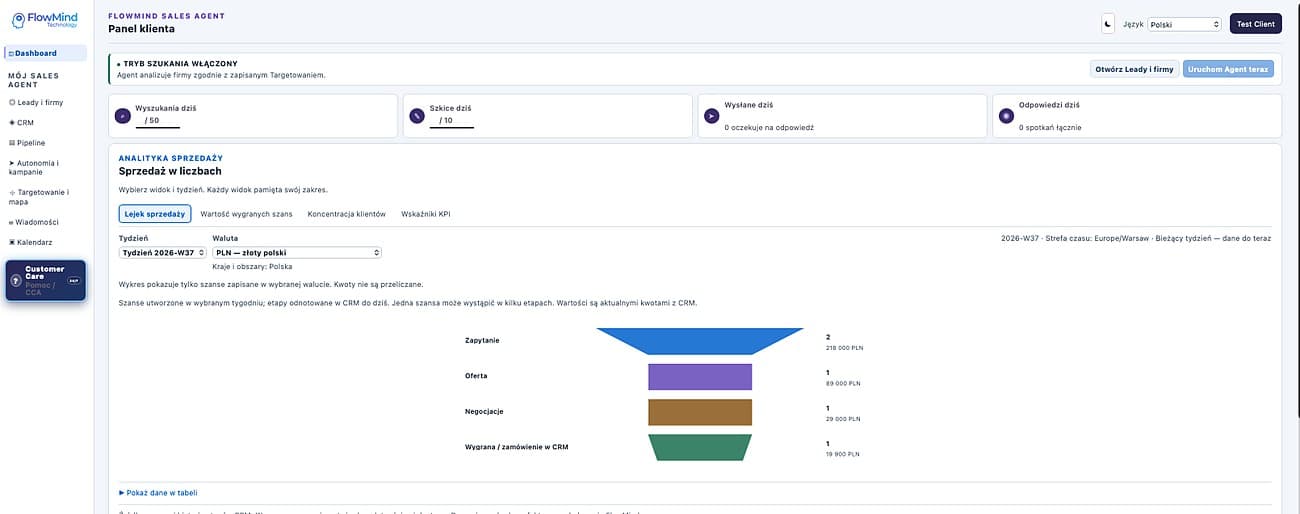The image size is (1300, 514).
Task: Click the purple Oferta funnel segment
Action: [x=700, y=376]
